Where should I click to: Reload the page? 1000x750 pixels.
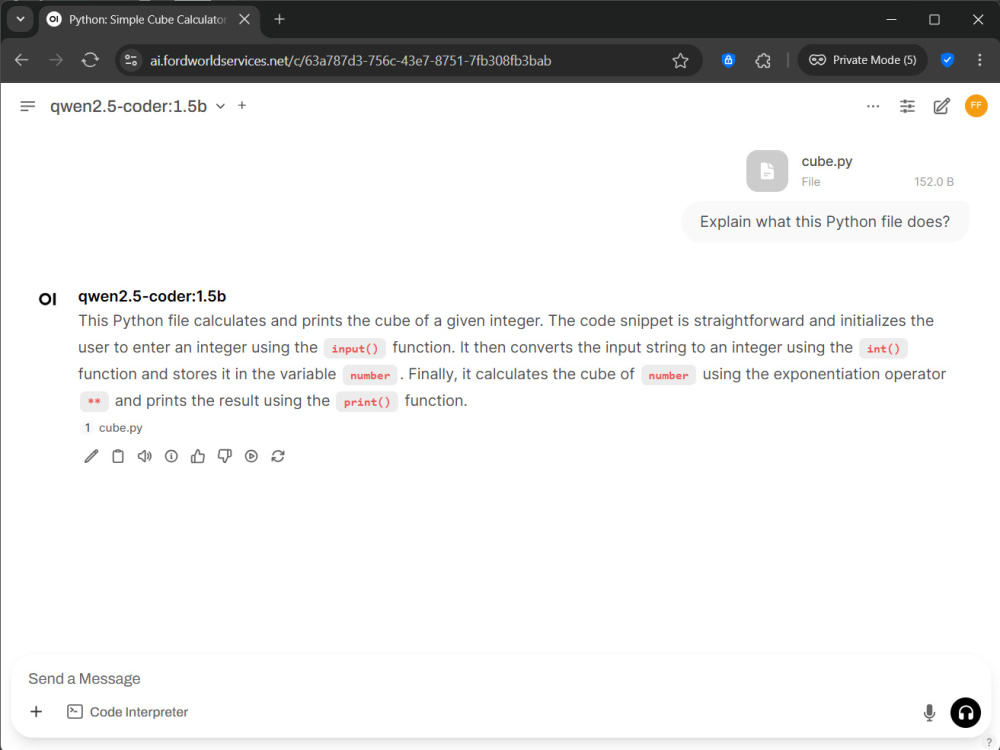pyautogui.click(x=90, y=60)
